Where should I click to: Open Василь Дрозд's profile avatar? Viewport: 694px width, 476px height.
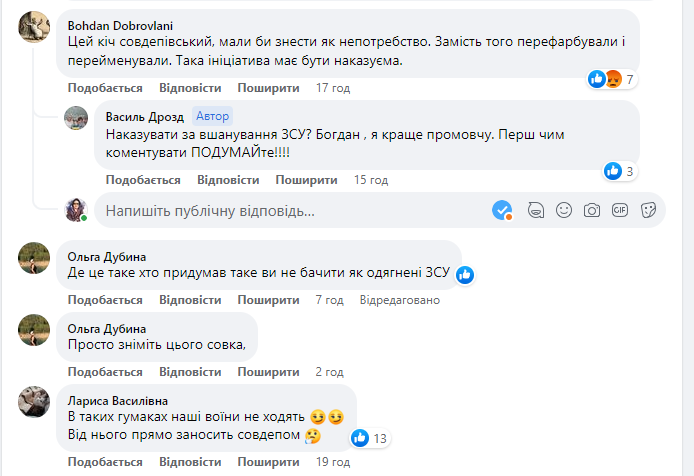77,119
